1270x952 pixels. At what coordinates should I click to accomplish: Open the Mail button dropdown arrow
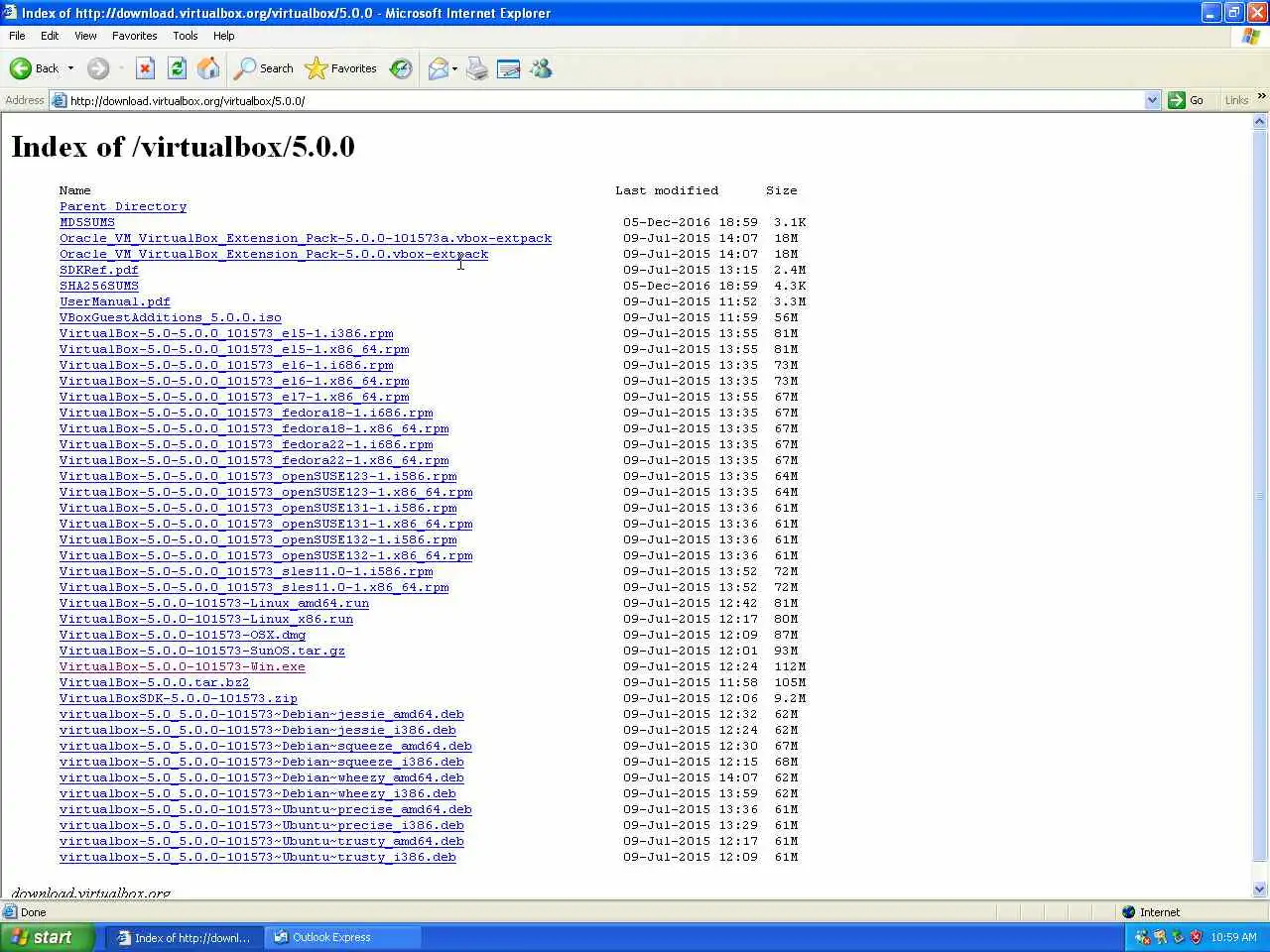tap(454, 68)
